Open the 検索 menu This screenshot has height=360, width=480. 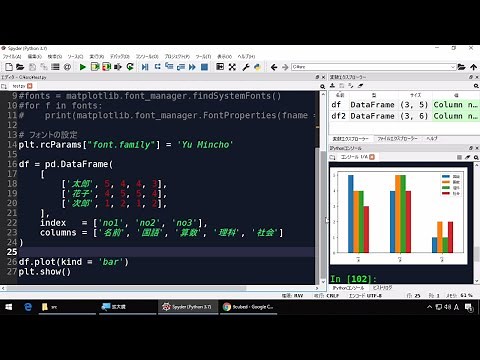click(55, 57)
